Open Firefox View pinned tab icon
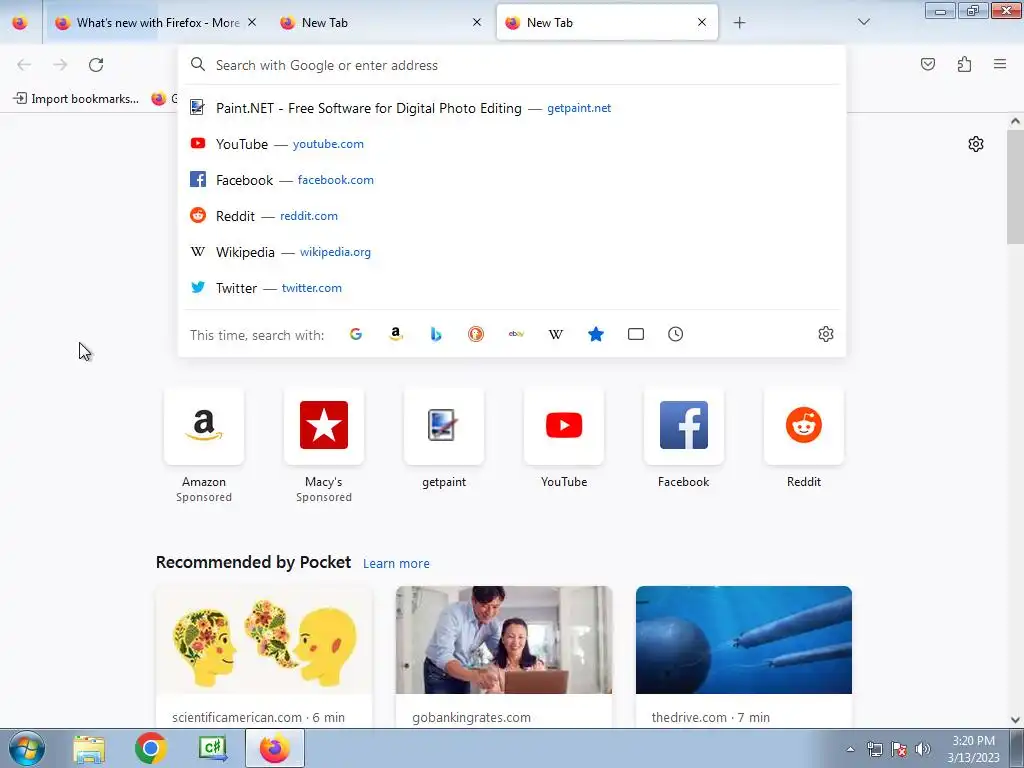The width and height of the screenshot is (1024, 768). point(20,23)
